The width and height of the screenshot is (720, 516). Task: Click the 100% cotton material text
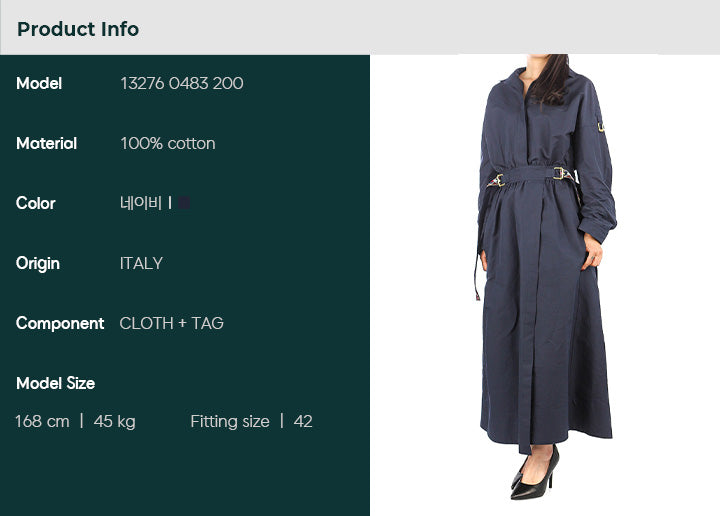[x=168, y=143]
